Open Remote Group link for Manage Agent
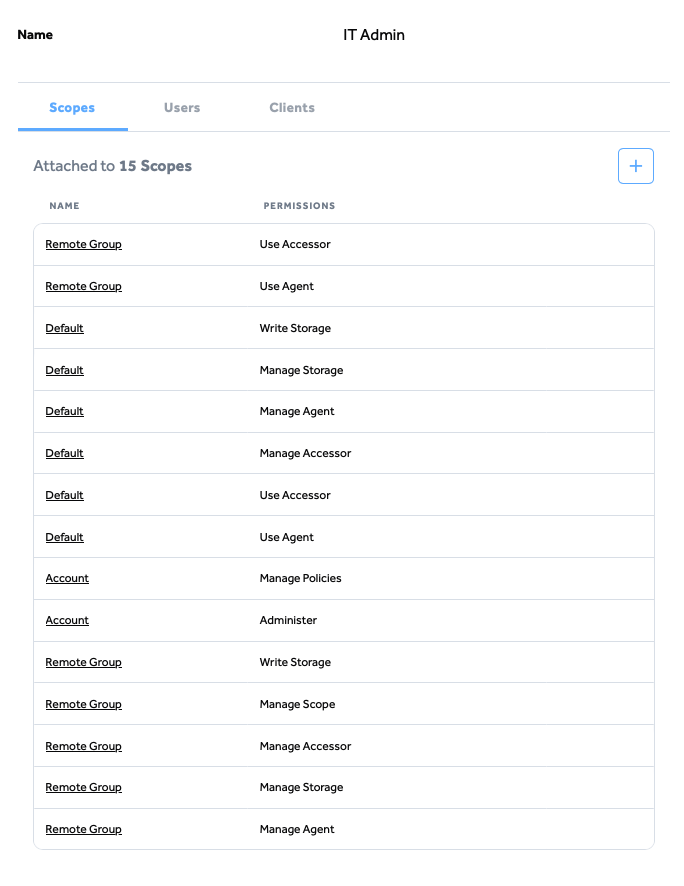This screenshot has height=886, width=684. point(84,829)
